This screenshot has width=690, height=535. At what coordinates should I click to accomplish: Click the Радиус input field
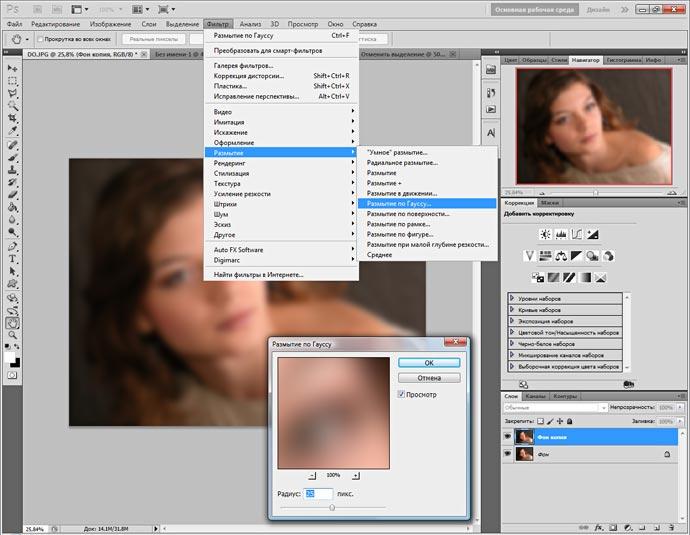coord(318,494)
